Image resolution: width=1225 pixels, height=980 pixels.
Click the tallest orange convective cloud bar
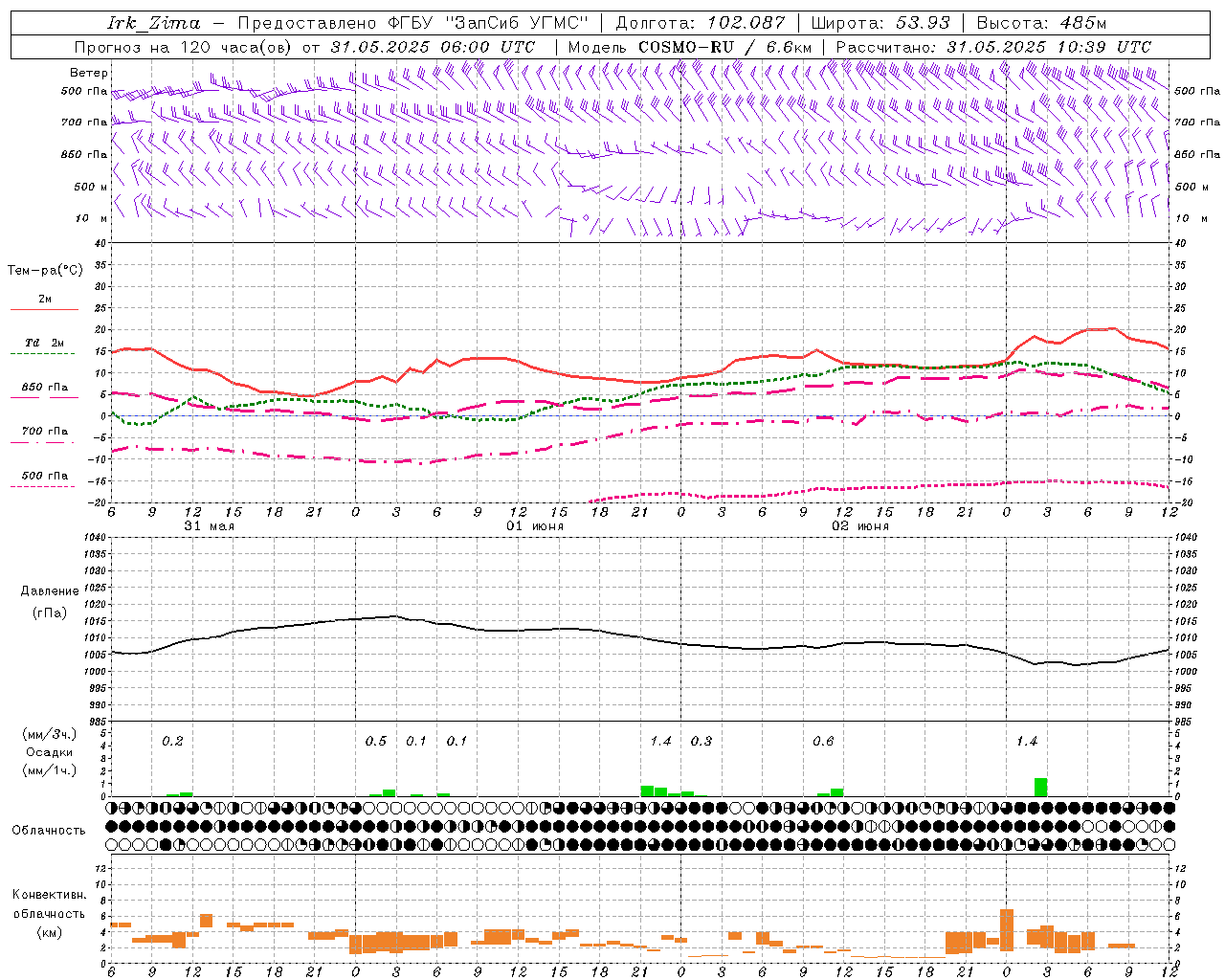[1007, 928]
